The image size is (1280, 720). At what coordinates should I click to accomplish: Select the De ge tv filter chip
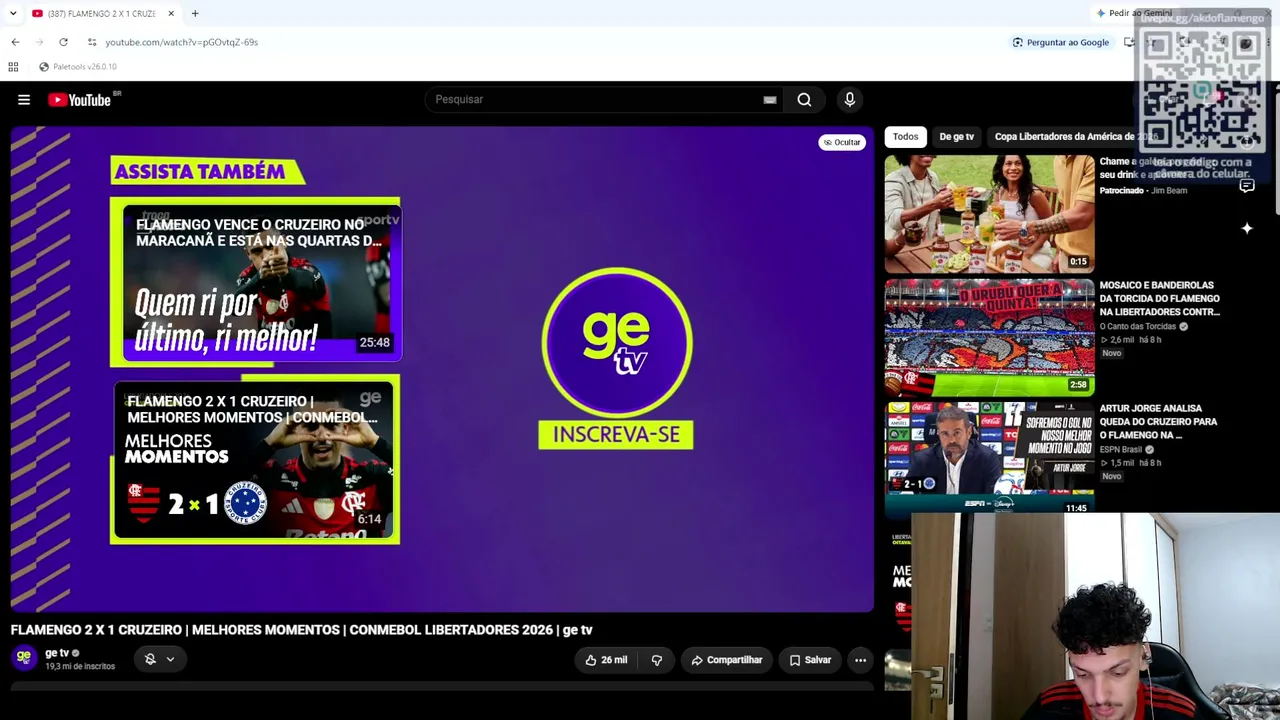click(x=956, y=137)
